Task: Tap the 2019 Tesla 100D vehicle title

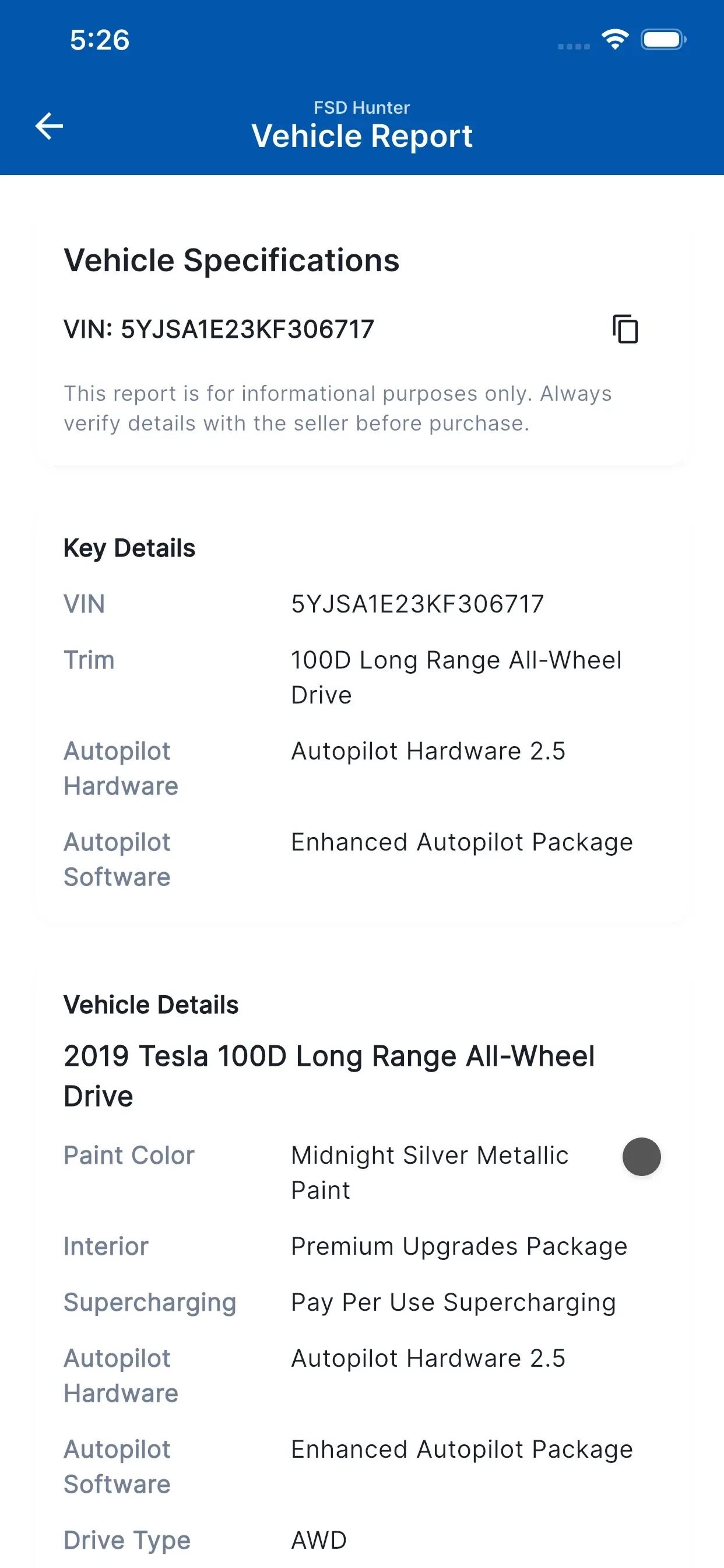Action: pos(329,1076)
